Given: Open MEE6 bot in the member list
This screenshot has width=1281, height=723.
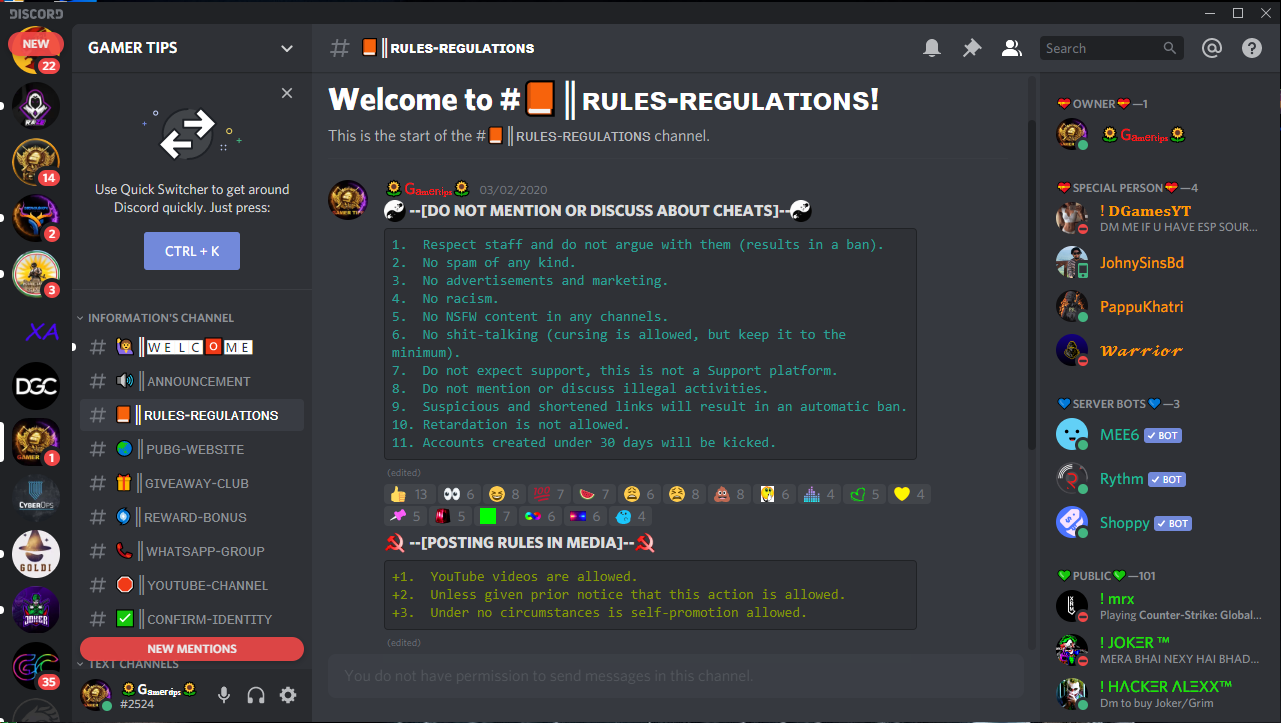Looking at the screenshot, I should click(1160, 435).
